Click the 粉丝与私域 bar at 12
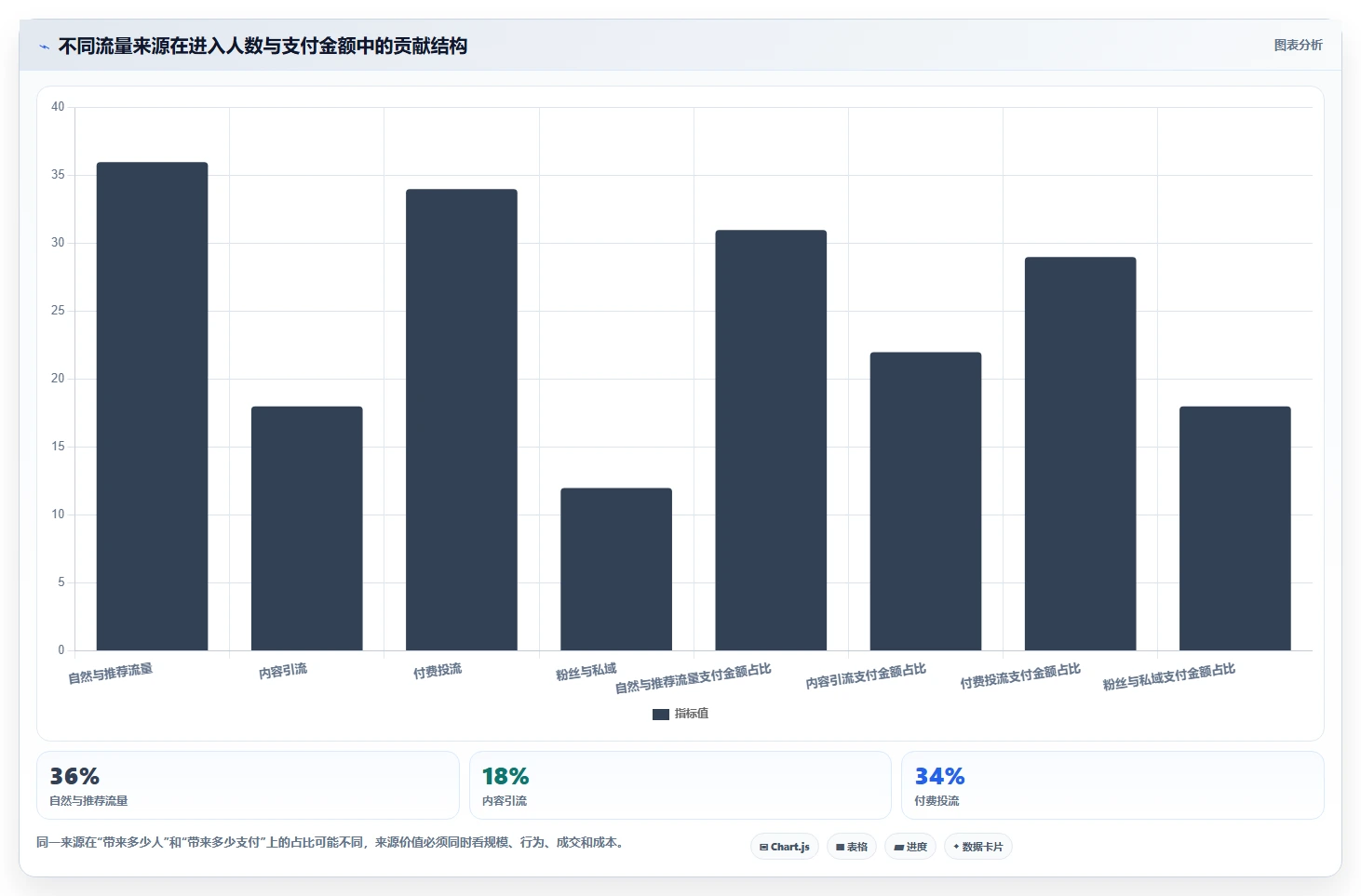The height and width of the screenshot is (896, 1361). click(616, 569)
